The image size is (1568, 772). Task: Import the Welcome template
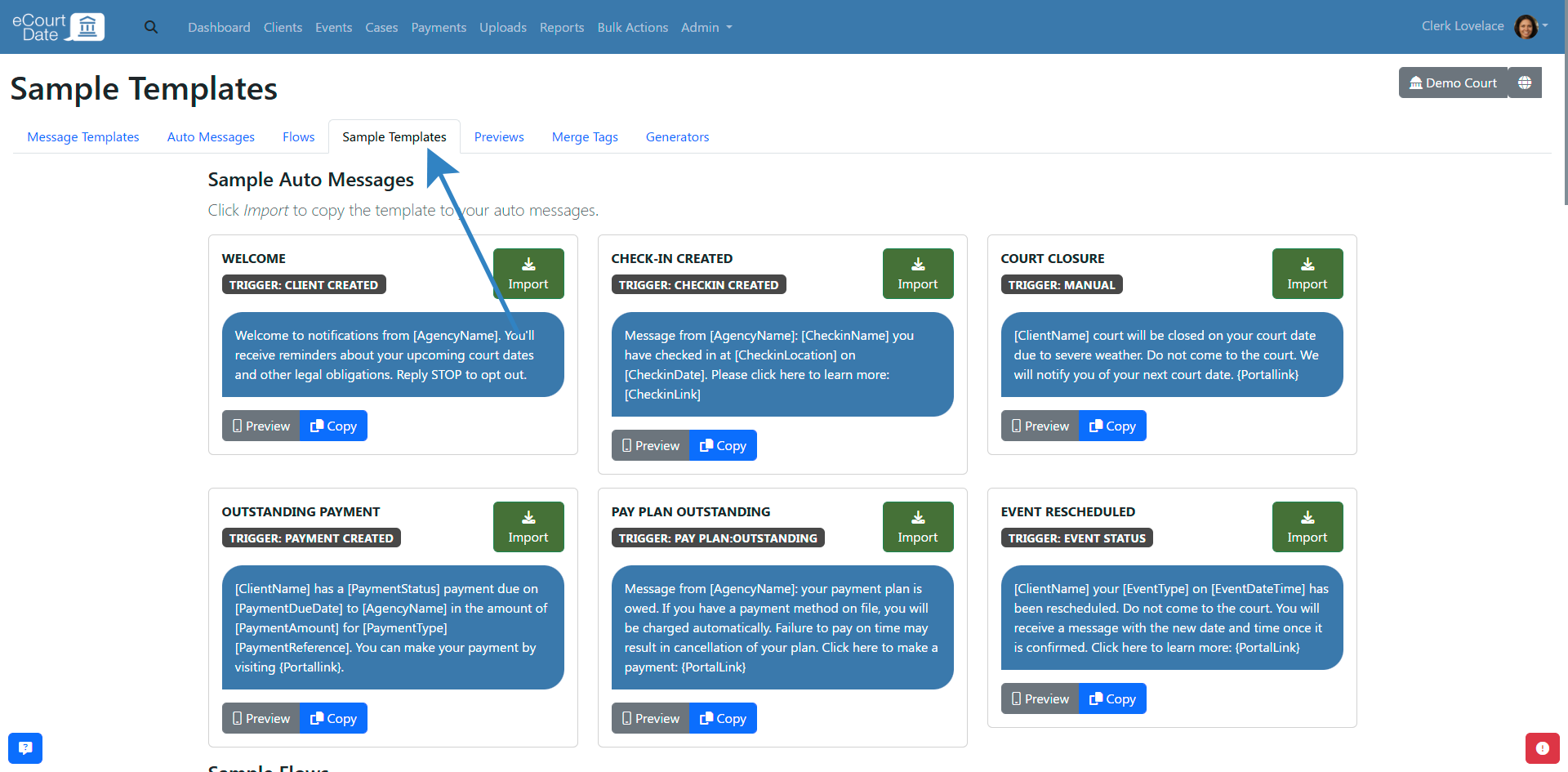click(528, 274)
